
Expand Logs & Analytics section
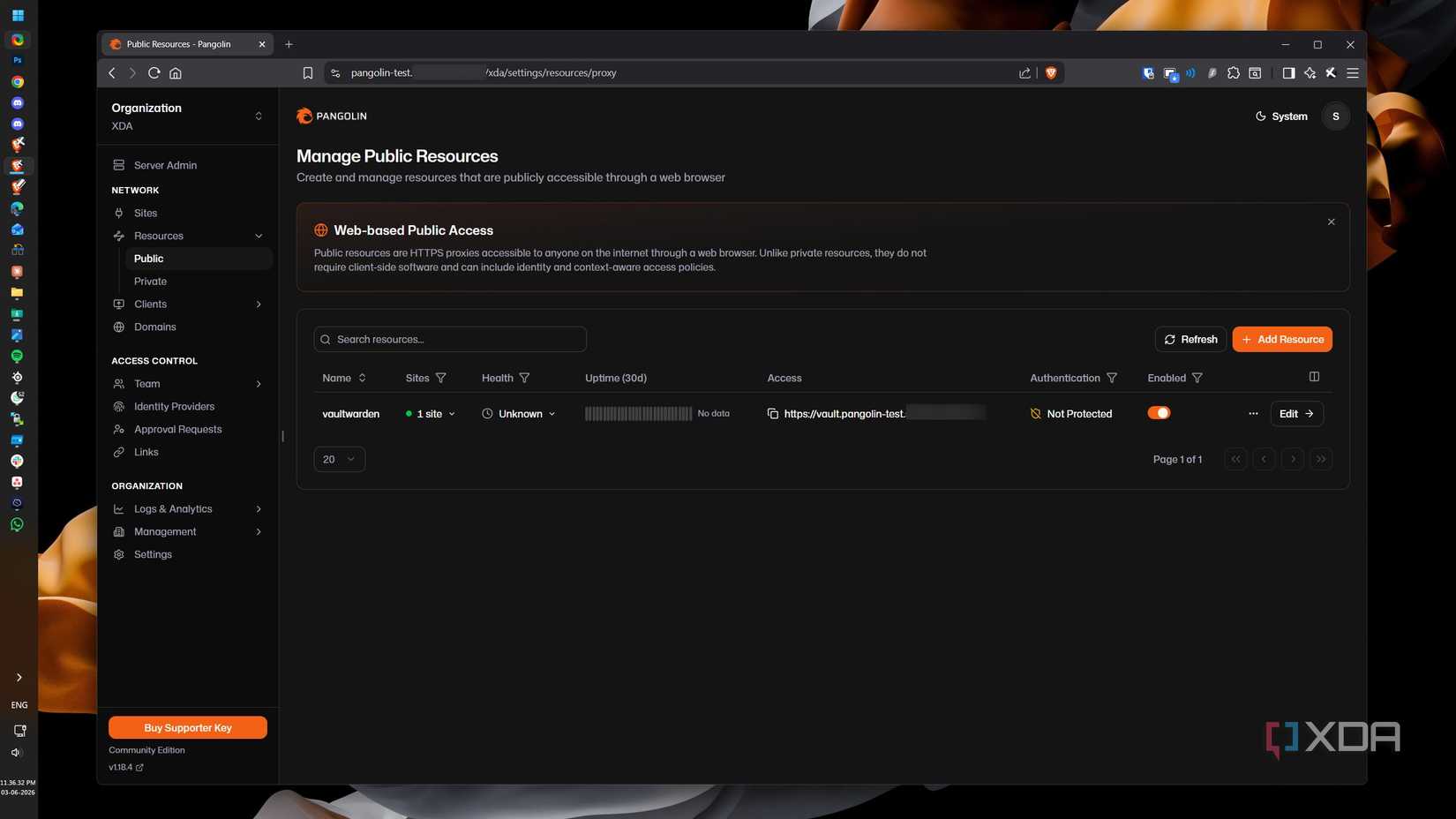coord(259,509)
